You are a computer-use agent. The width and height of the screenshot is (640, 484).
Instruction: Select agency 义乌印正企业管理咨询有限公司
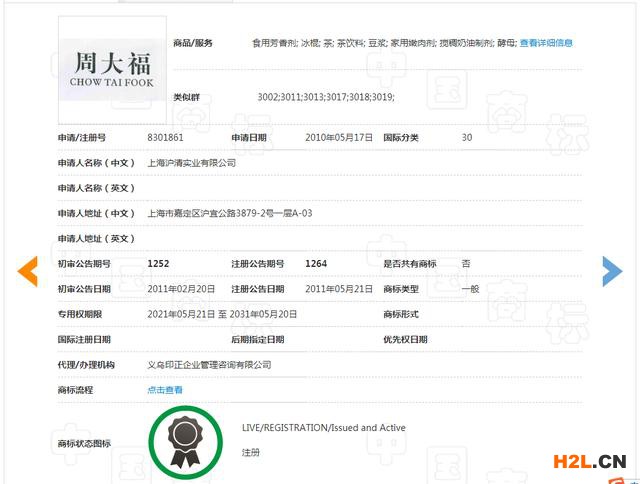tap(209, 365)
